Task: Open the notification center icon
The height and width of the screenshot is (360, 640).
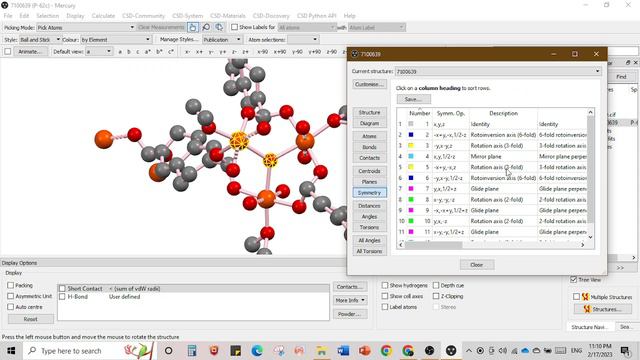Action: (x=625, y=351)
